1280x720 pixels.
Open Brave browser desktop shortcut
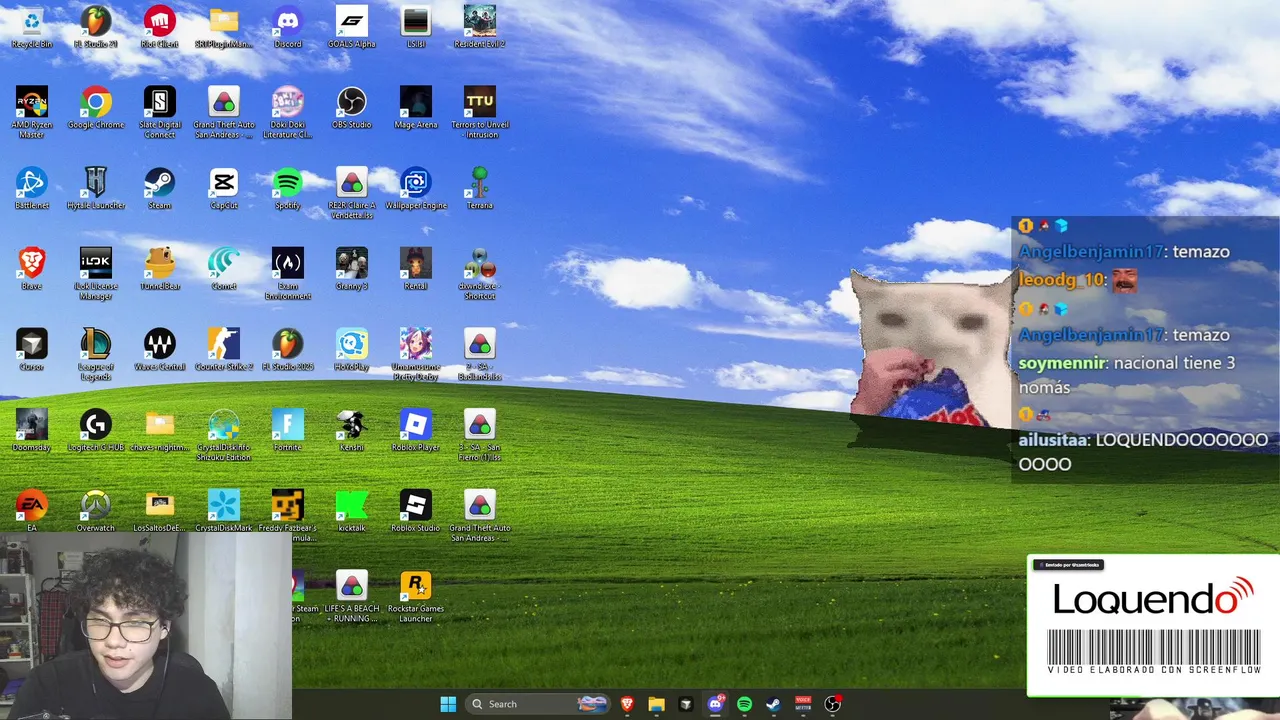pyautogui.click(x=32, y=269)
